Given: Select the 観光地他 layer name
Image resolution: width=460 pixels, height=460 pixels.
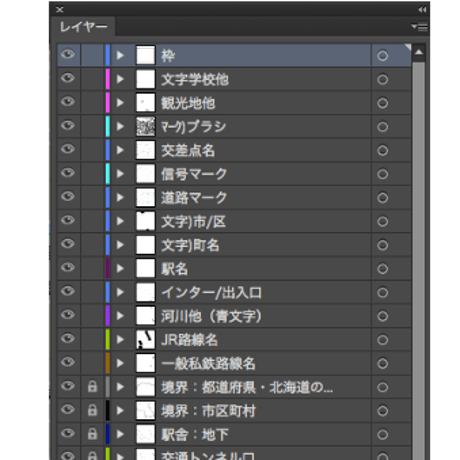Looking at the screenshot, I should [188, 103].
